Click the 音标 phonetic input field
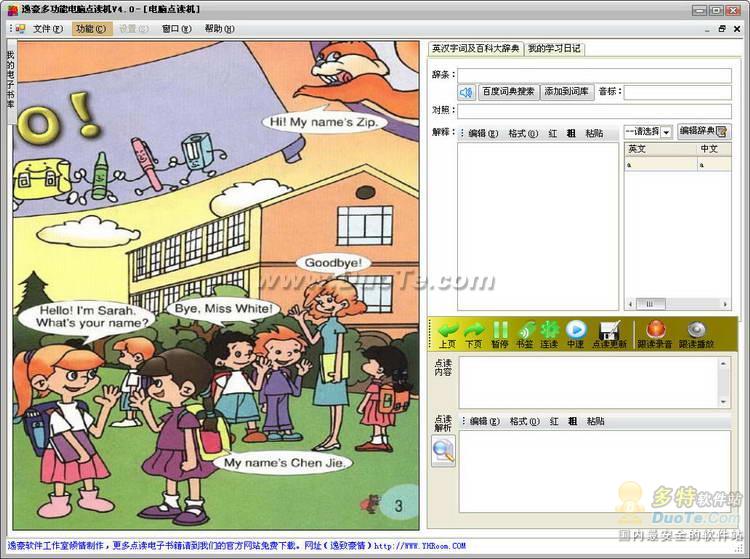 point(677,92)
